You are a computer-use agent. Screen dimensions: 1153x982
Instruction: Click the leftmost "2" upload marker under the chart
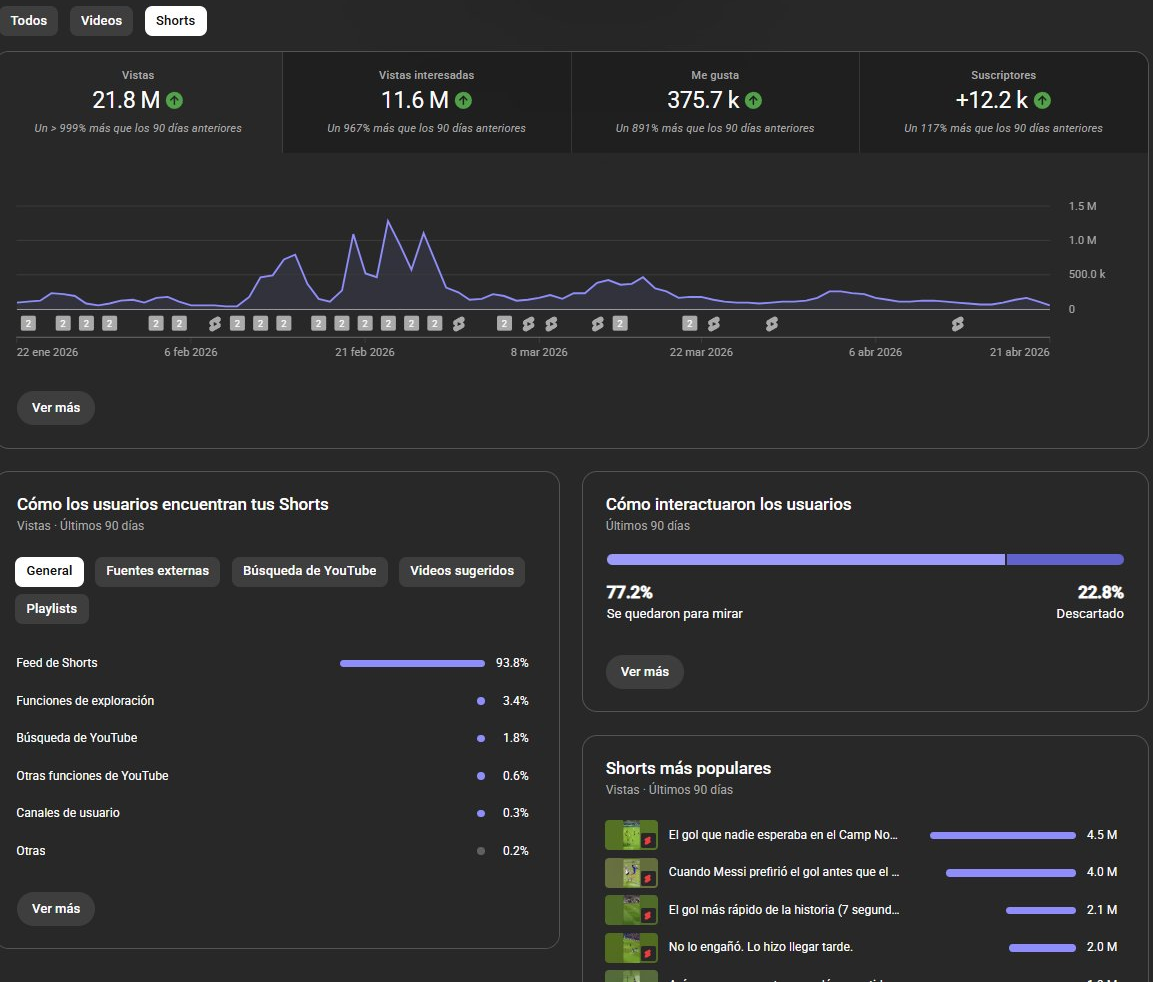[x=28, y=323]
